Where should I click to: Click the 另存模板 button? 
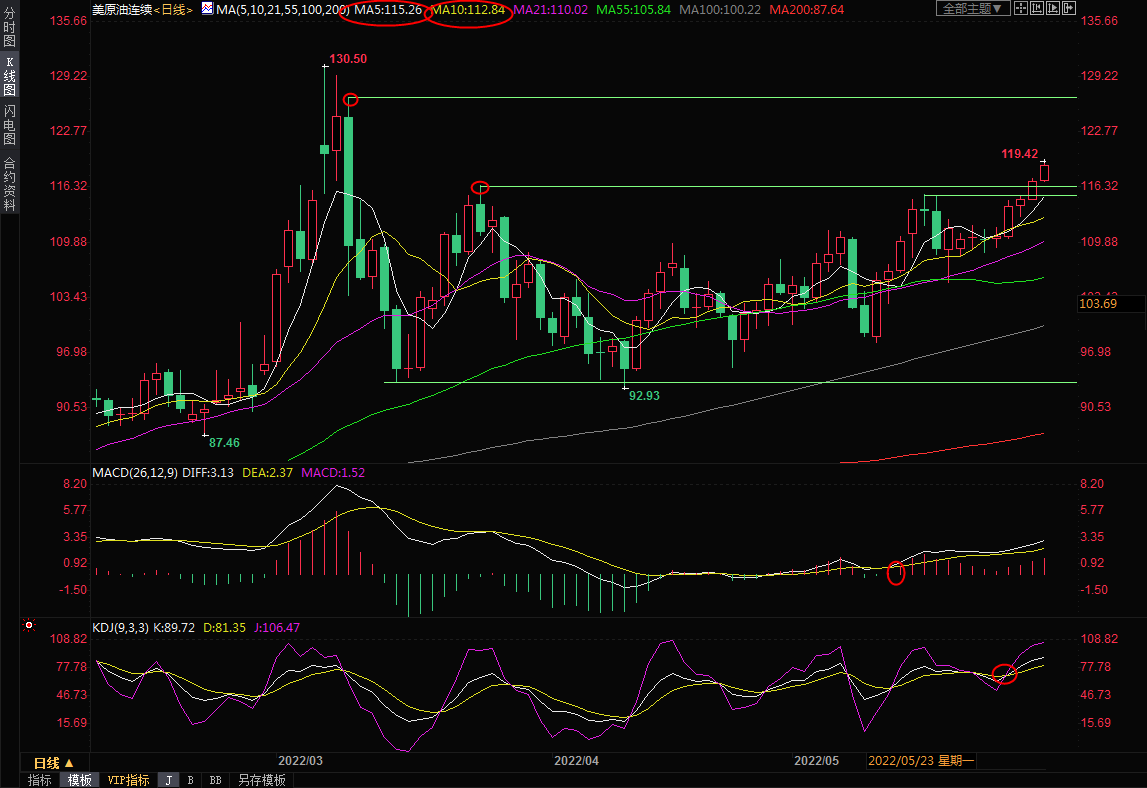(x=262, y=780)
